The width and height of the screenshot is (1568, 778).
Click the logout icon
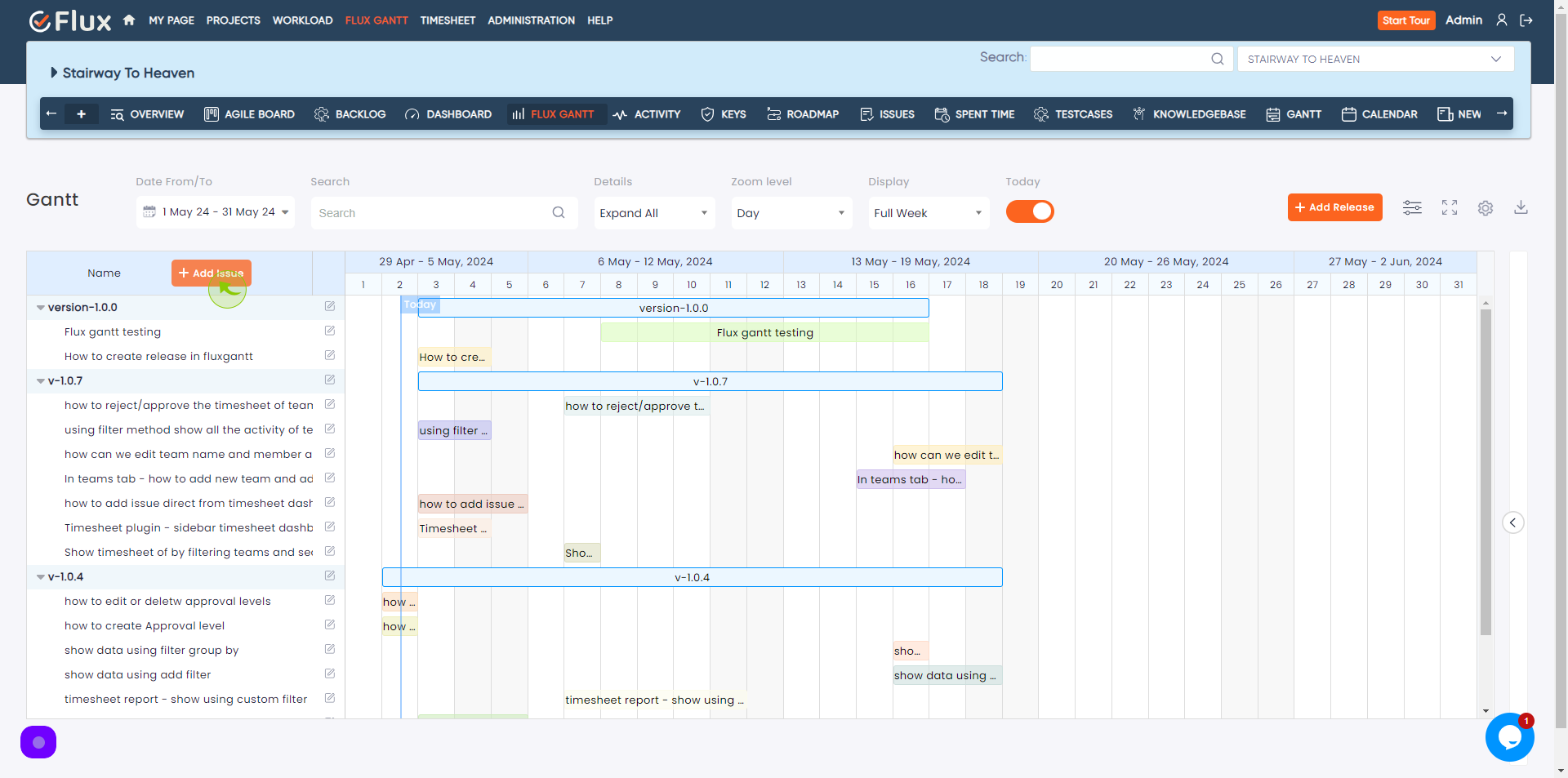[x=1526, y=20]
